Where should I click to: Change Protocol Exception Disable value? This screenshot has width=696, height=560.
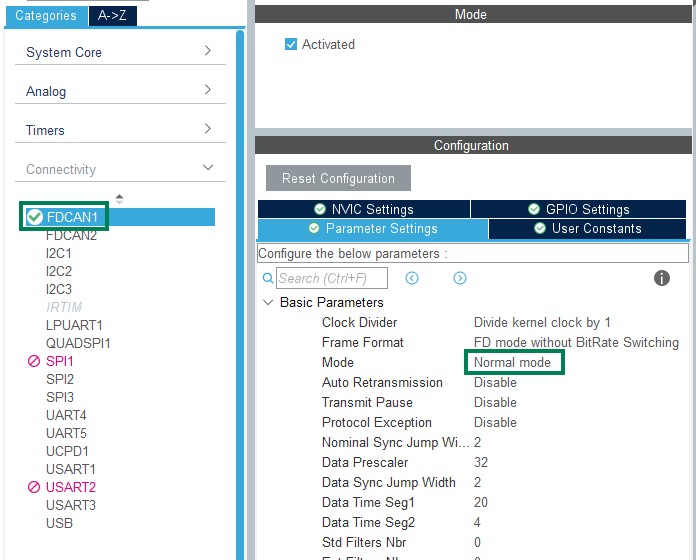(x=495, y=422)
